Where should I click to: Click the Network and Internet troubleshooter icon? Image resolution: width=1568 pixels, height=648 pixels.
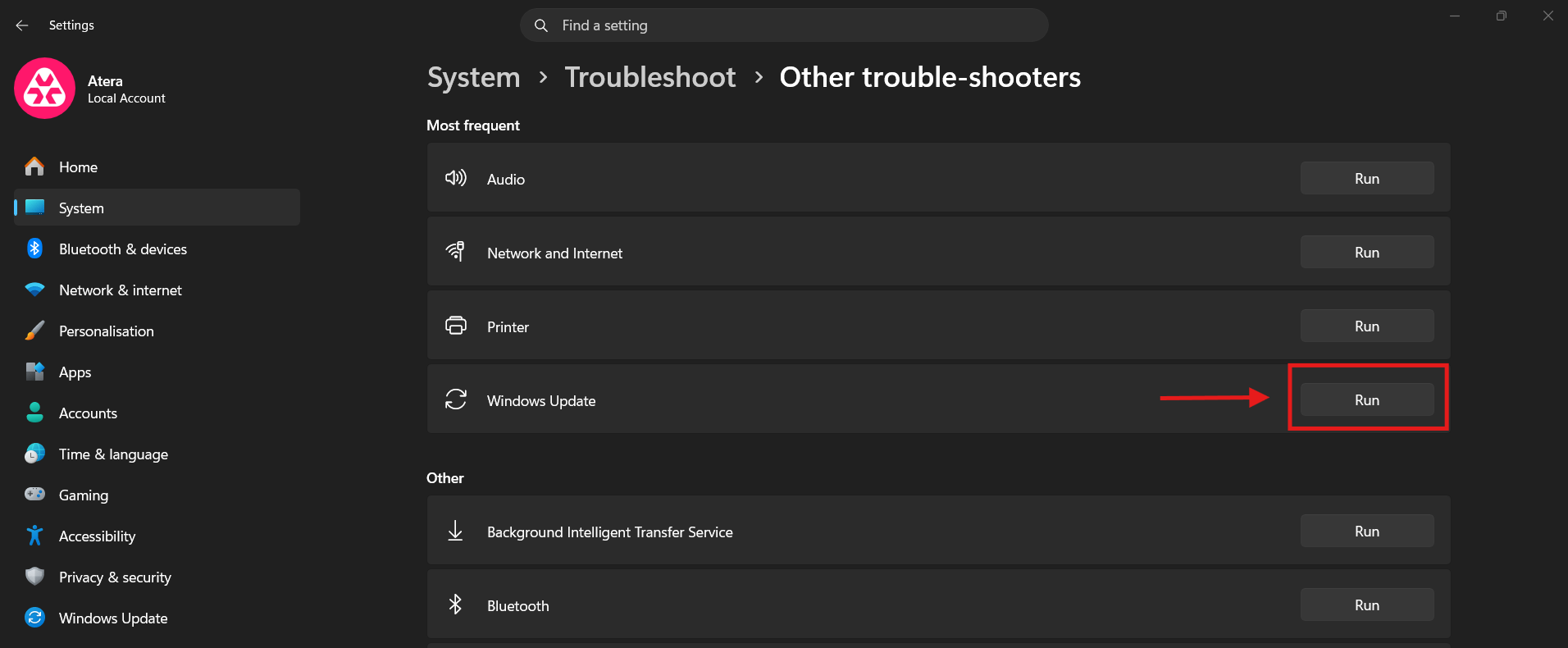[455, 252]
